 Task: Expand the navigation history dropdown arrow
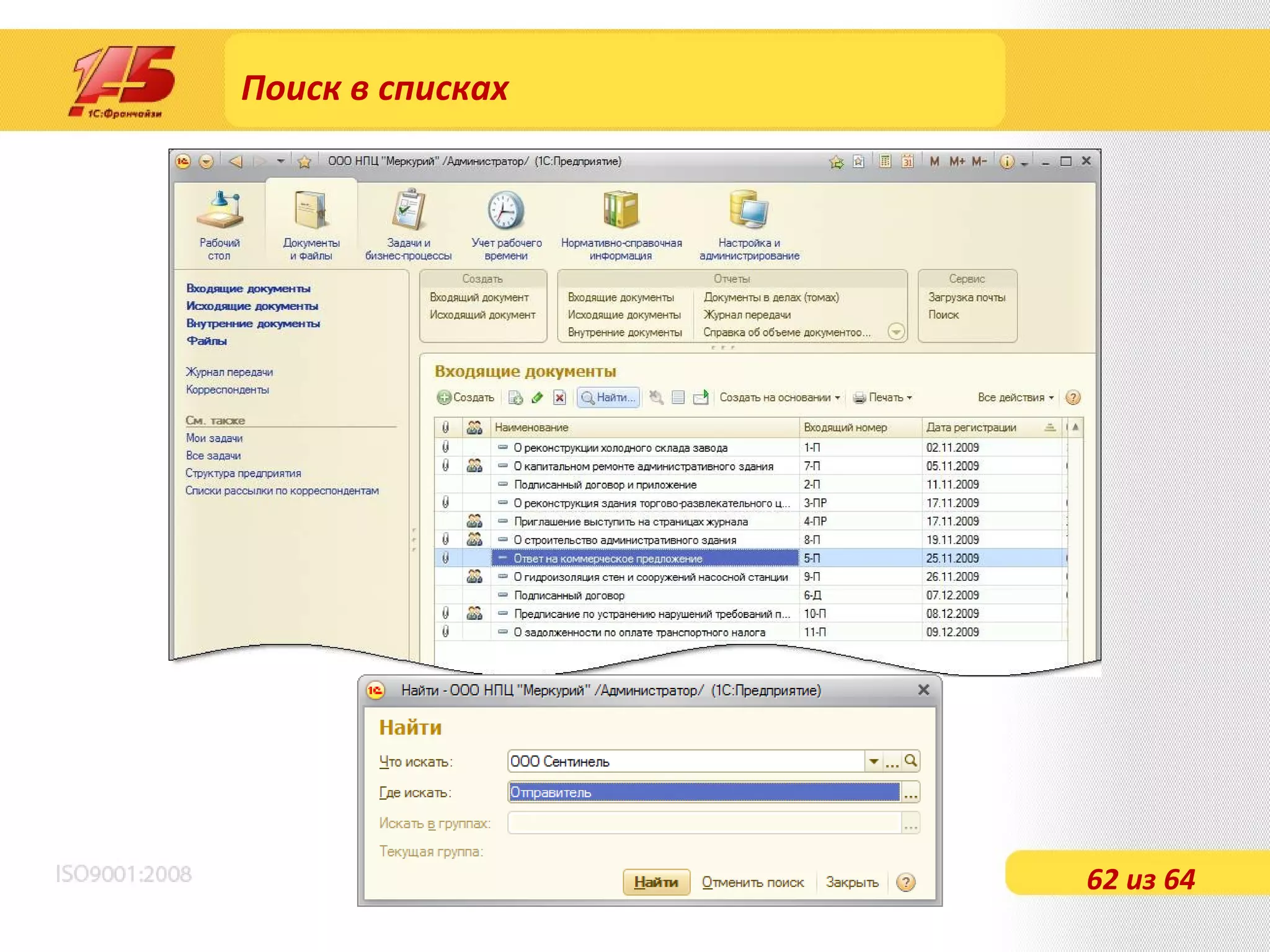[280, 161]
